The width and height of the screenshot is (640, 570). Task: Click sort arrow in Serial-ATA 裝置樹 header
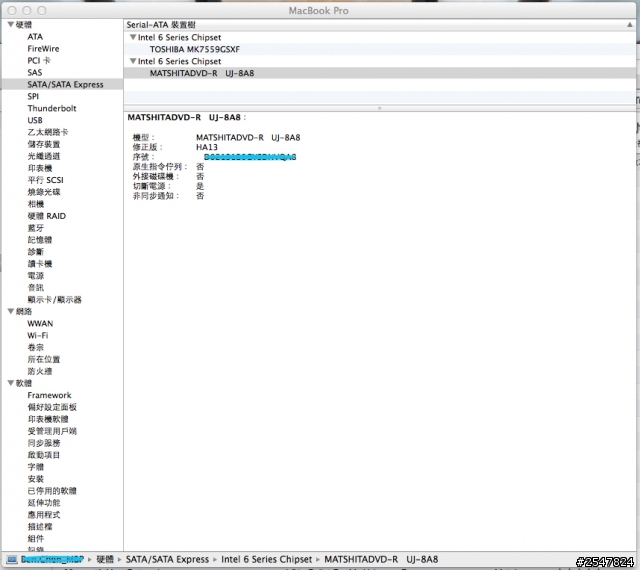point(630,25)
